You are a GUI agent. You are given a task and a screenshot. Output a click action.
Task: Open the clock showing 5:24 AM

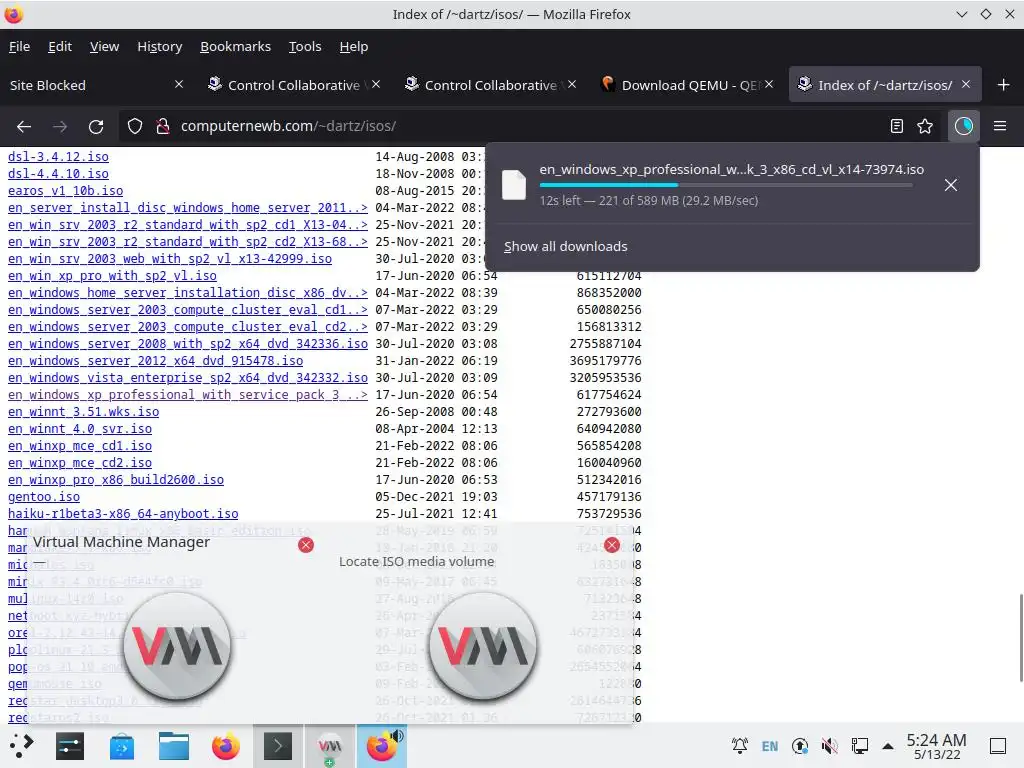tap(936, 746)
